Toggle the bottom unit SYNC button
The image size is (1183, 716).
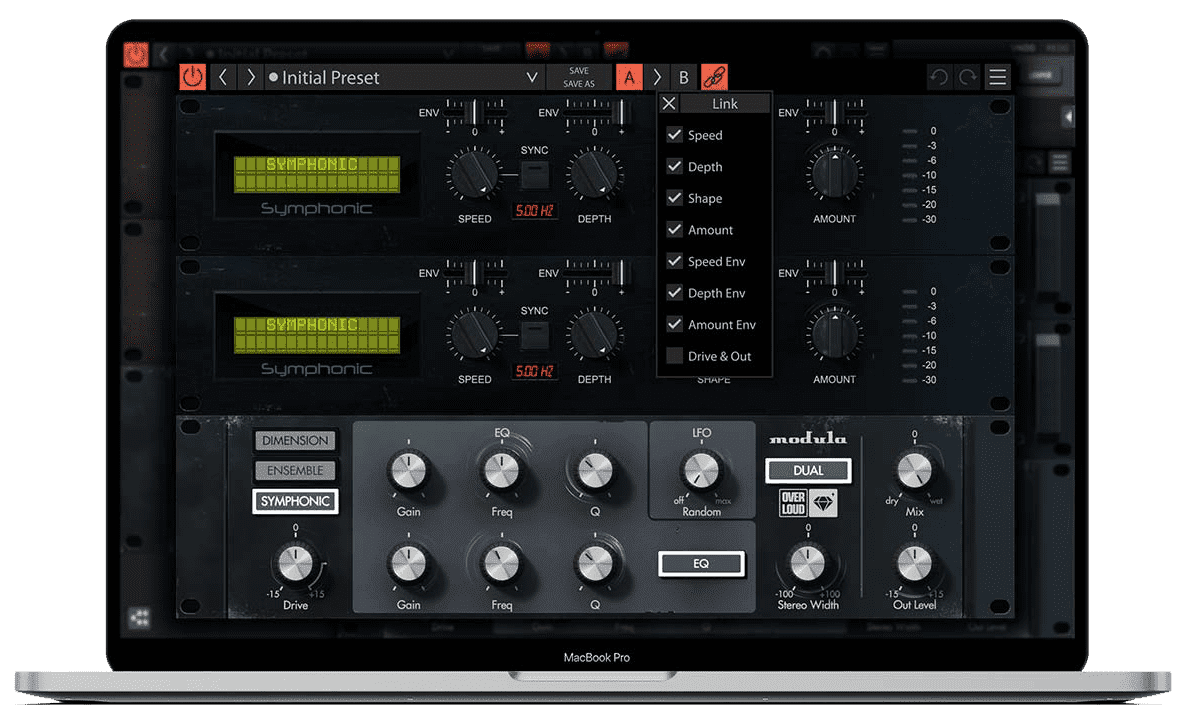[535, 335]
